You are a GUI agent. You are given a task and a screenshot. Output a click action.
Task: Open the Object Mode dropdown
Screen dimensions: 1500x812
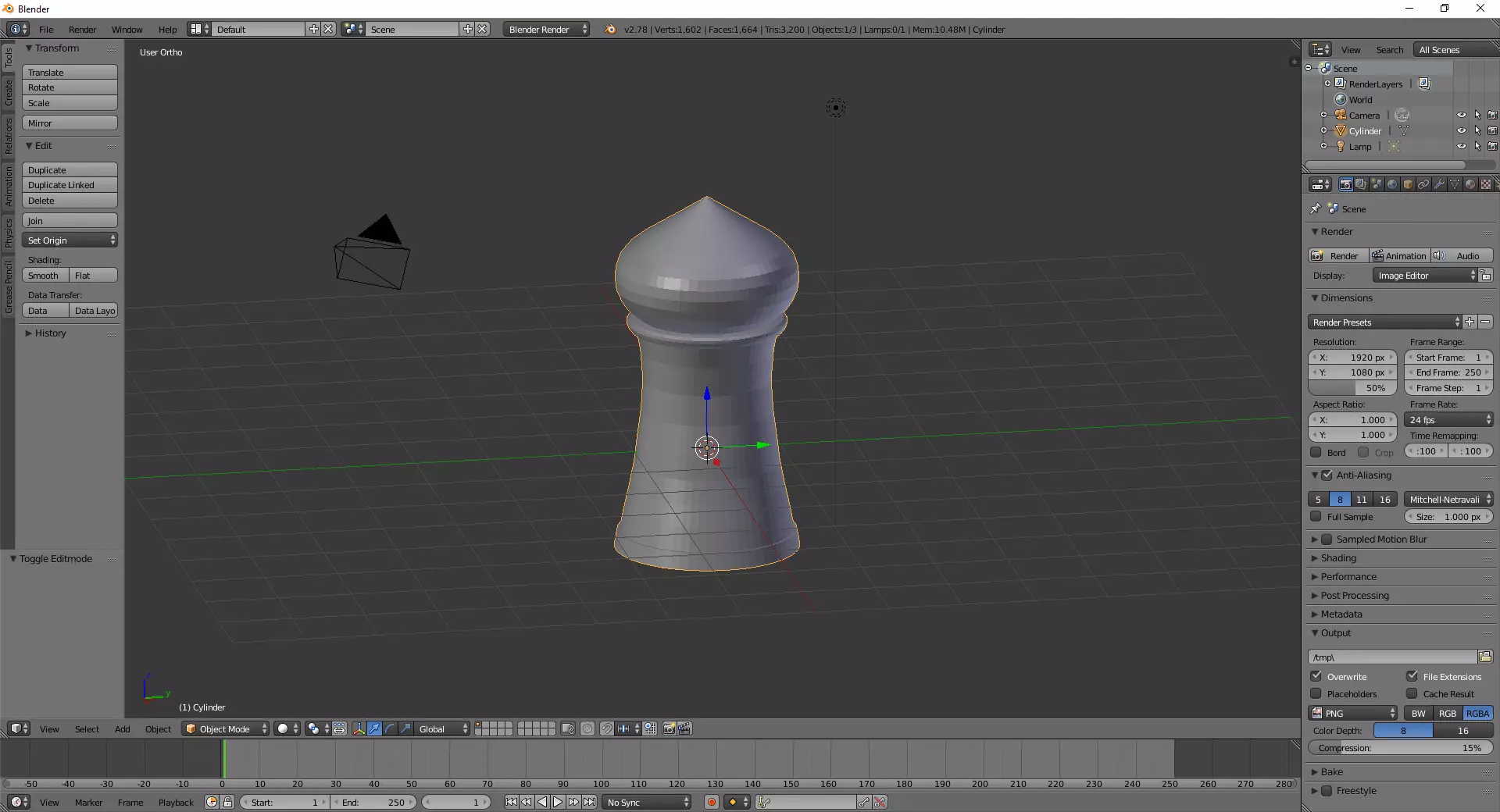225,728
